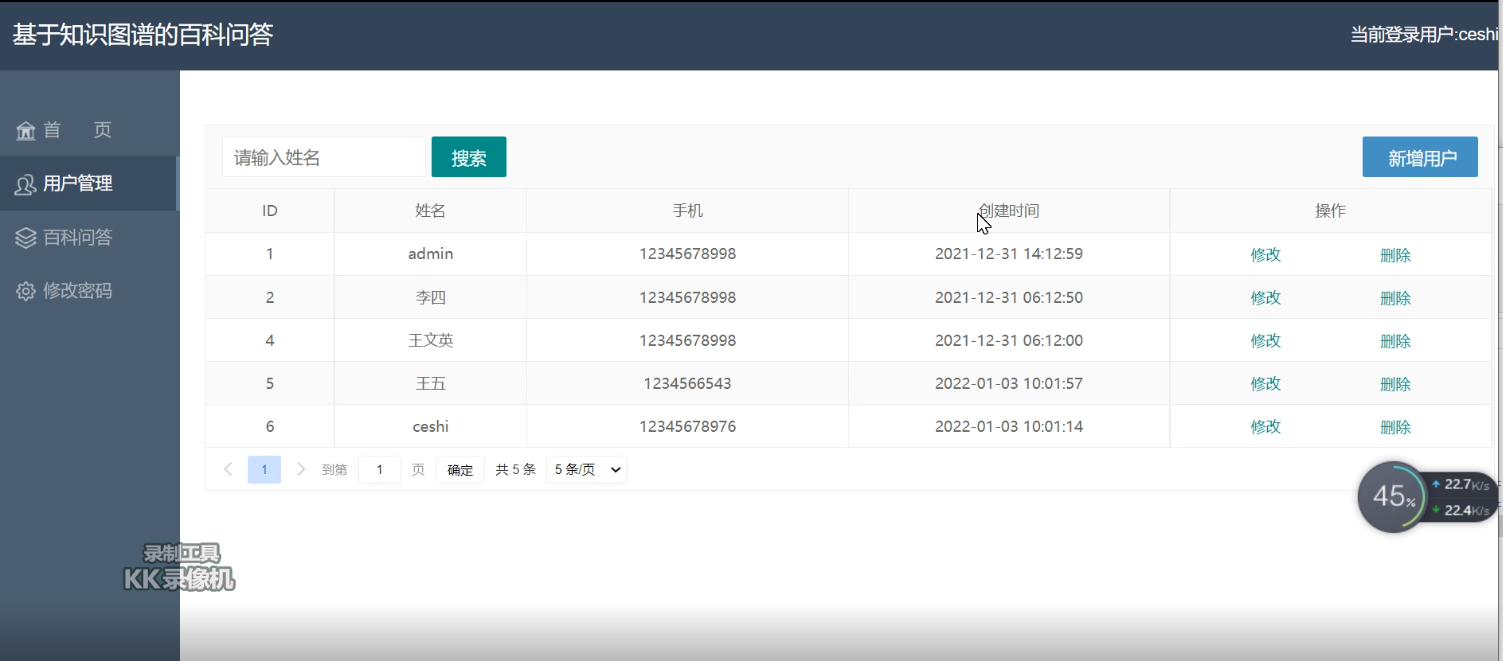Click the name cell ceshi in table
The image size is (1503, 661).
[x=430, y=427]
